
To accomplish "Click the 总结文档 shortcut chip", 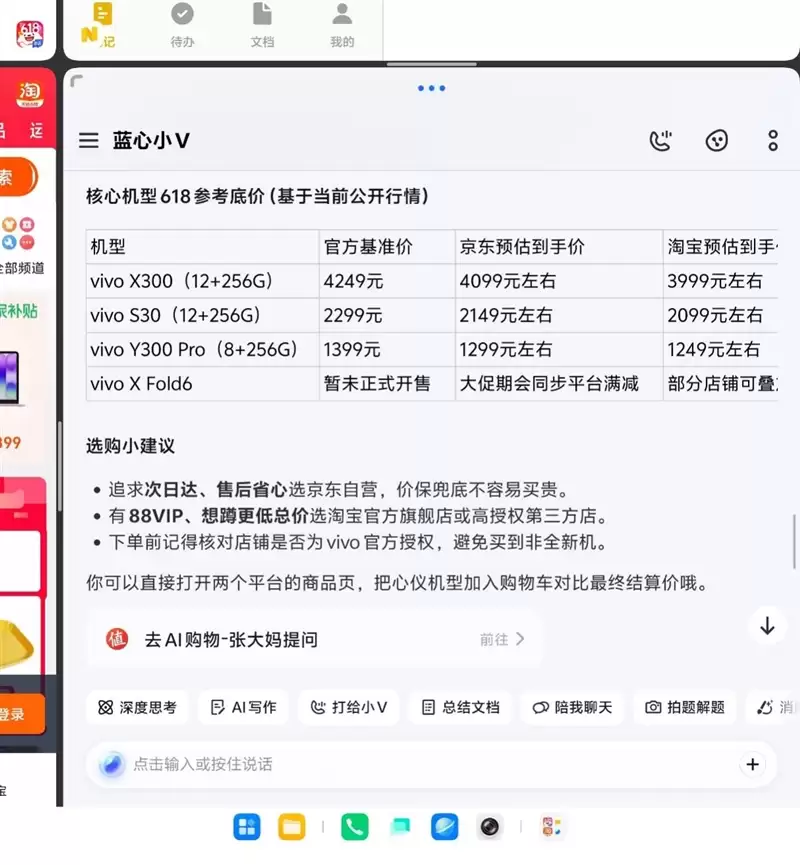I will click(460, 707).
